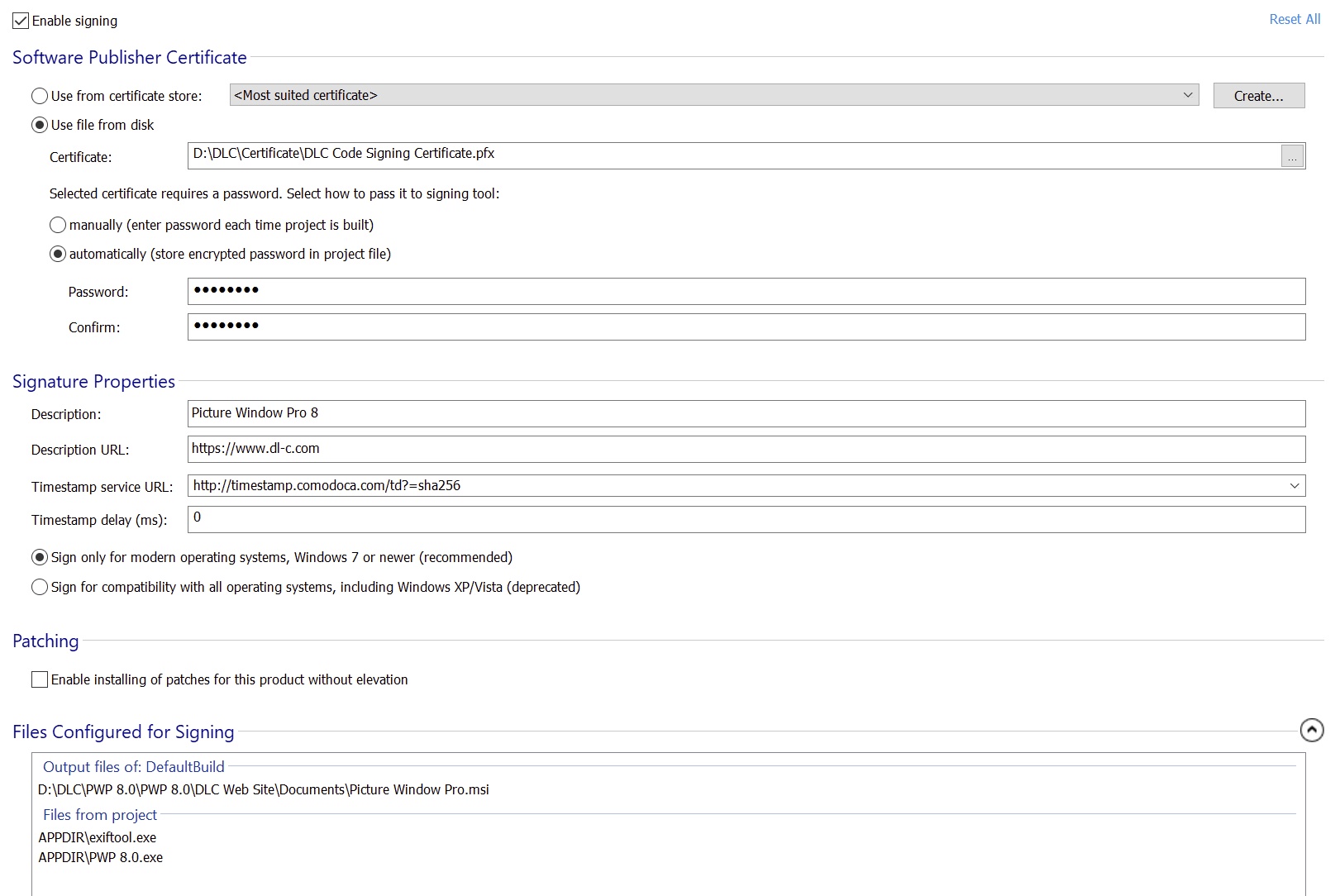1340x896 pixels.
Task: Click the Create... button
Action: [x=1258, y=96]
